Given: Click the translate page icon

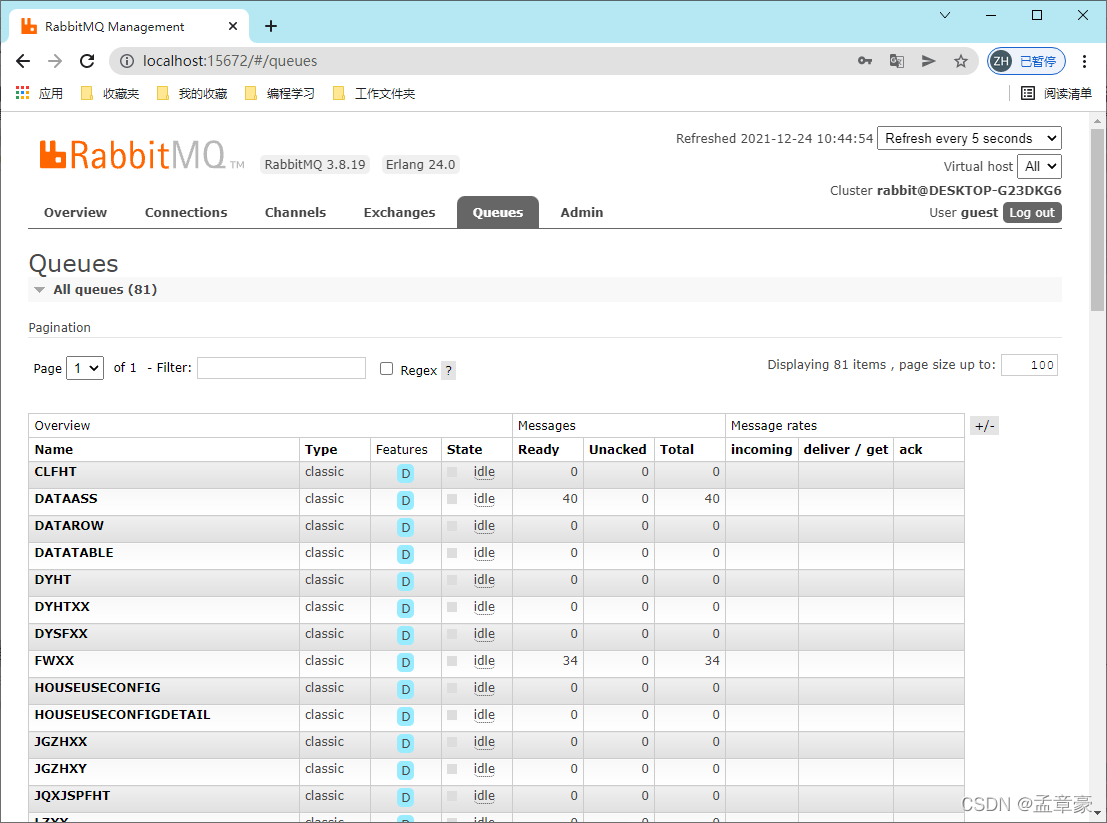Looking at the screenshot, I should point(897,61).
